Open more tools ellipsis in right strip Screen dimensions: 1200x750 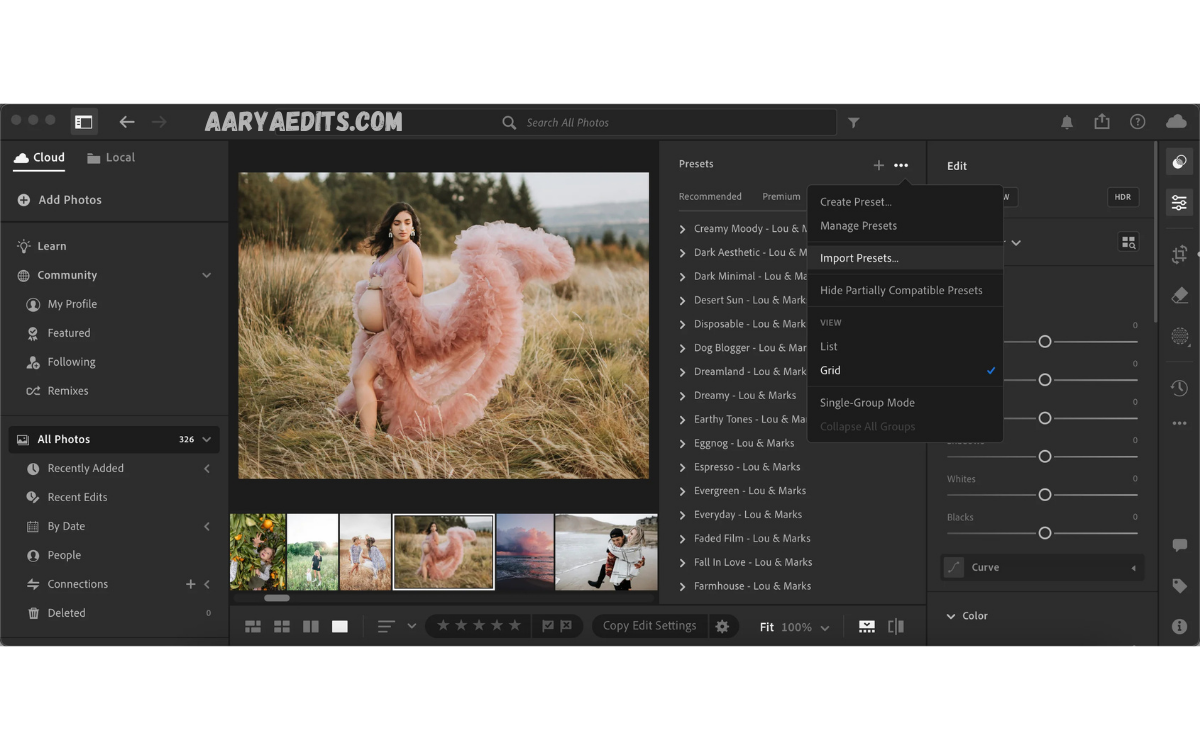coord(1179,423)
